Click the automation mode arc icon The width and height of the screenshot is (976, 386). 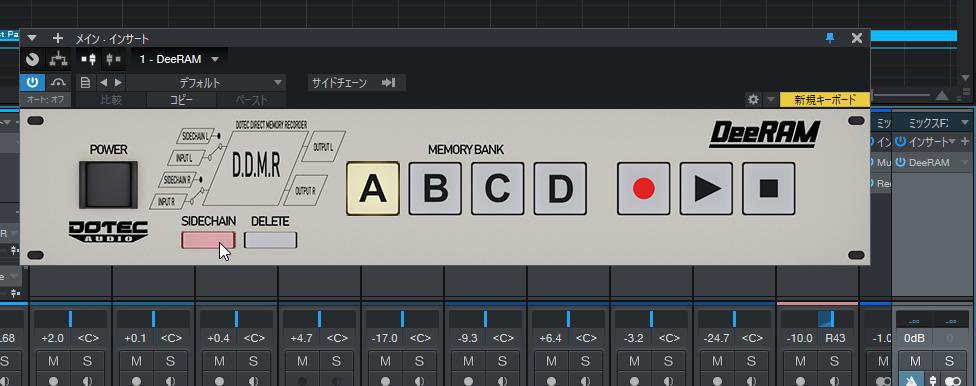coord(58,82)
